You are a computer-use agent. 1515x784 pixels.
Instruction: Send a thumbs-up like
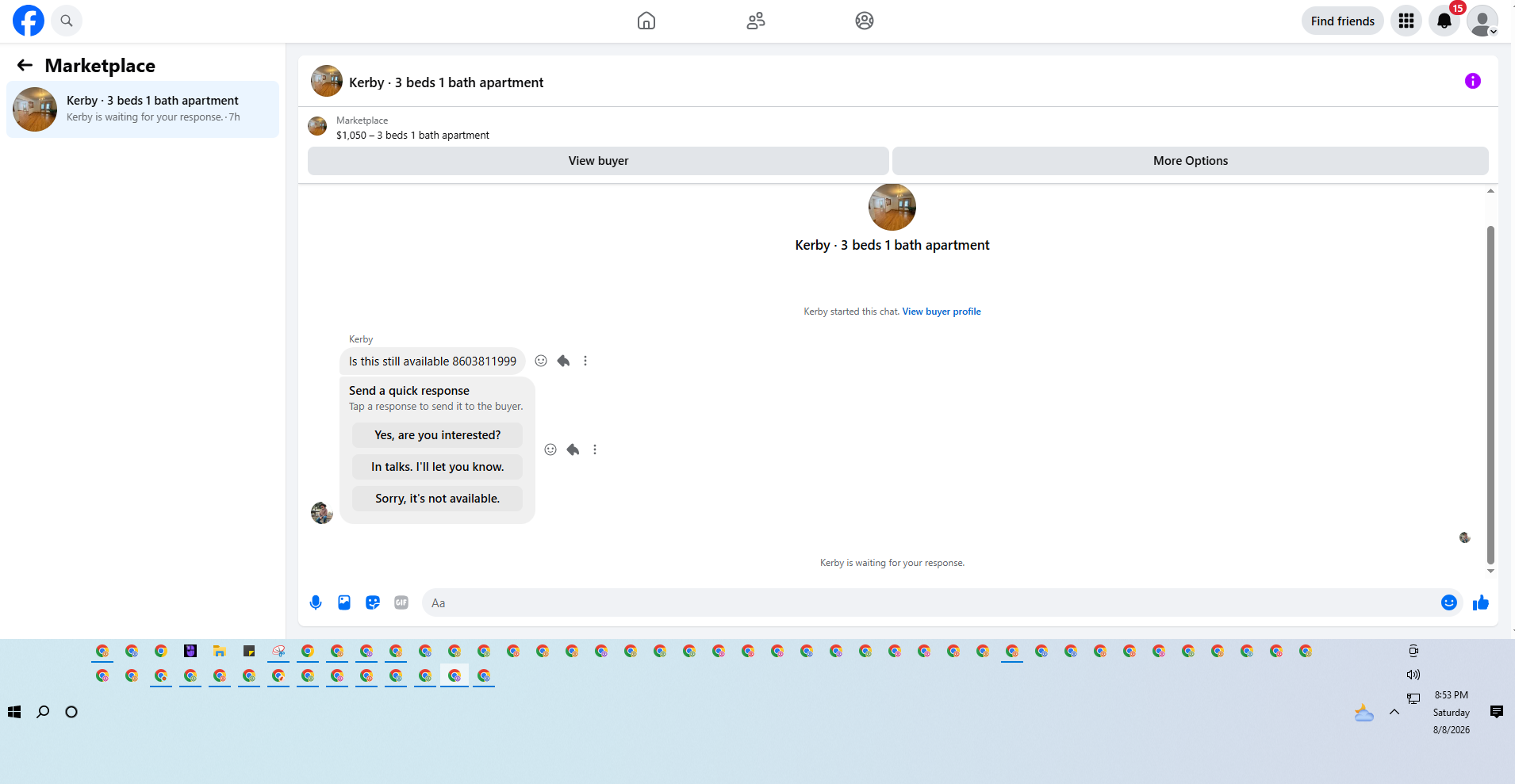(1481, 602)
